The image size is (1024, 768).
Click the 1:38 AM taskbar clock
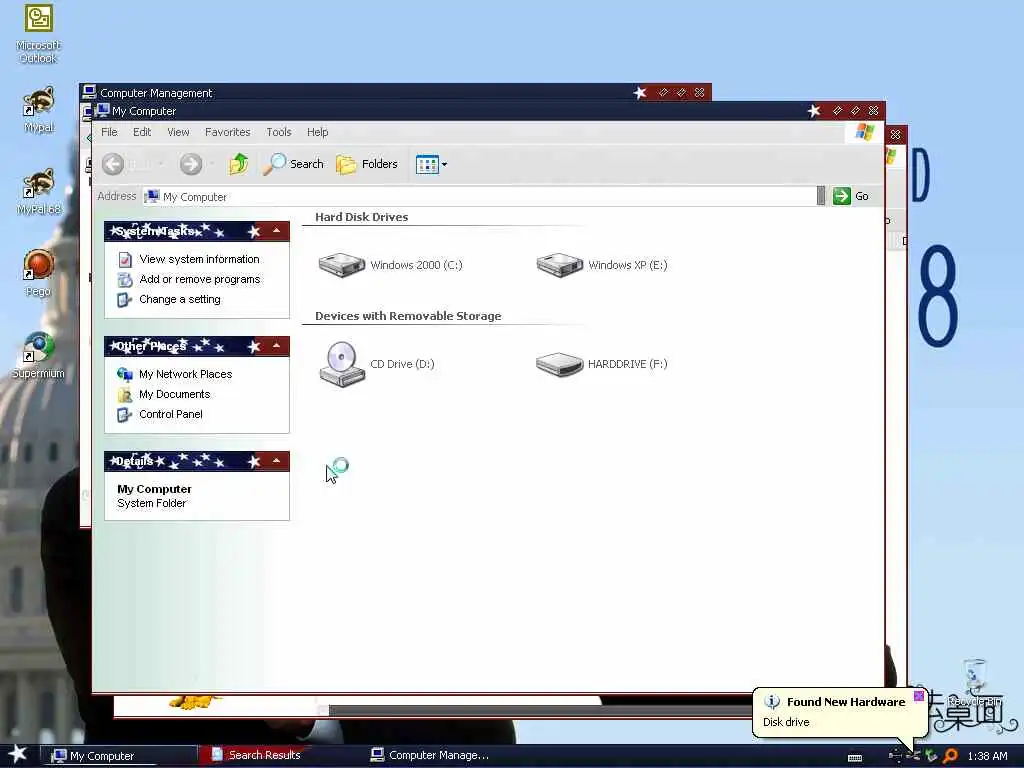point(987,756)
